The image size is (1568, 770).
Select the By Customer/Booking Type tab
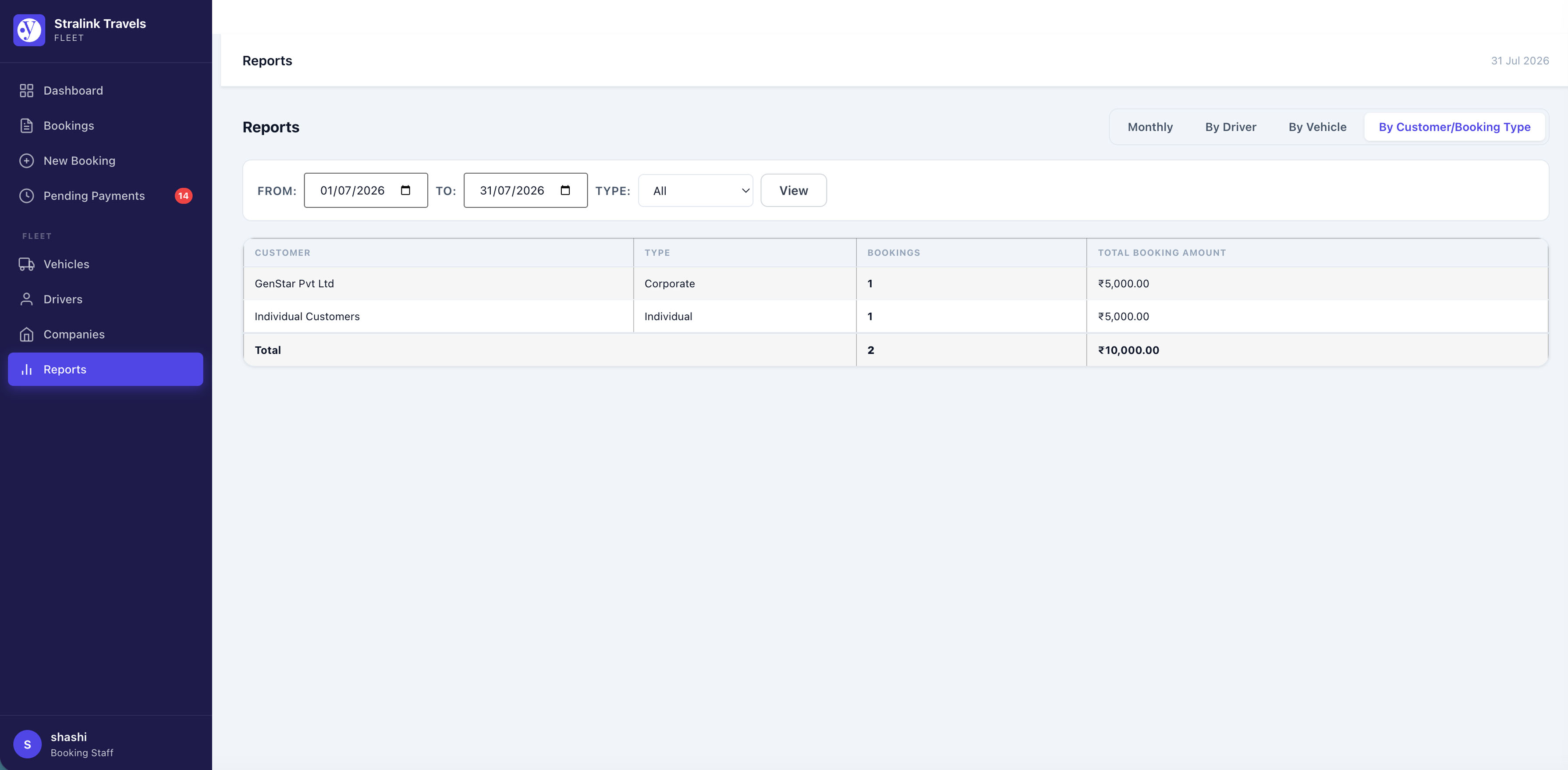pos(1454,127)
